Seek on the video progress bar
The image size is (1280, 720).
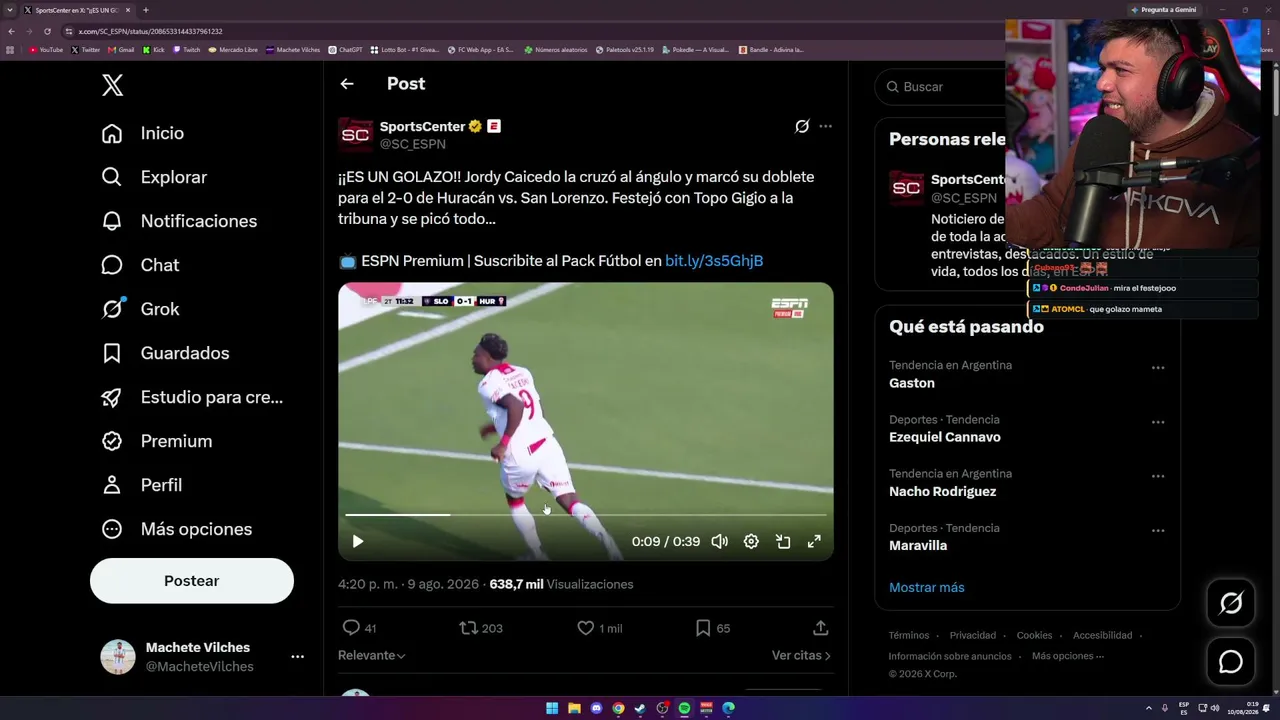tap(586, 515)
